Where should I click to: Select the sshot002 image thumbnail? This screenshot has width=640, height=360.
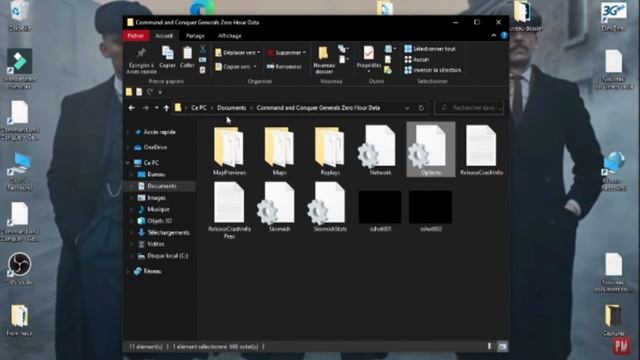point(431,210)
